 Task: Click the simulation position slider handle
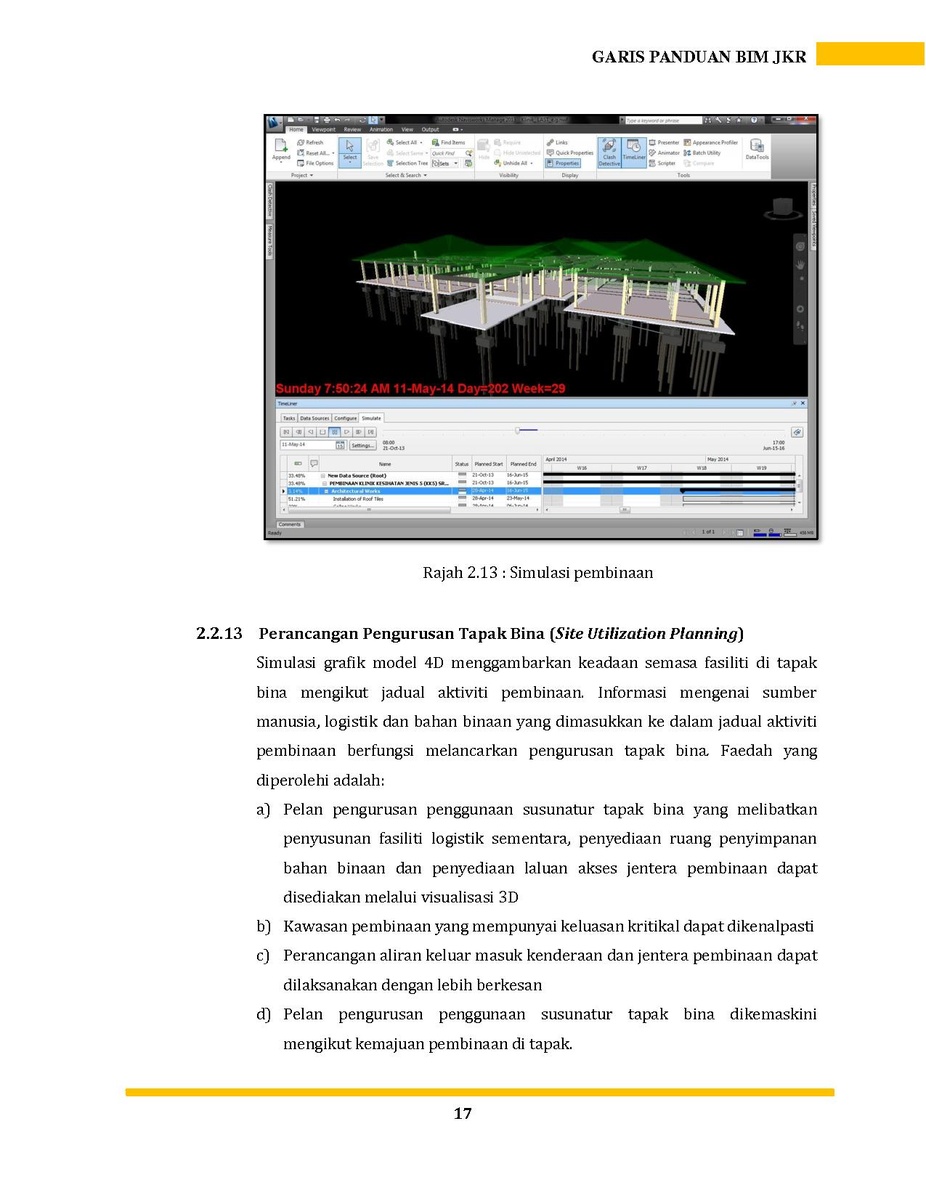point(517,430)
